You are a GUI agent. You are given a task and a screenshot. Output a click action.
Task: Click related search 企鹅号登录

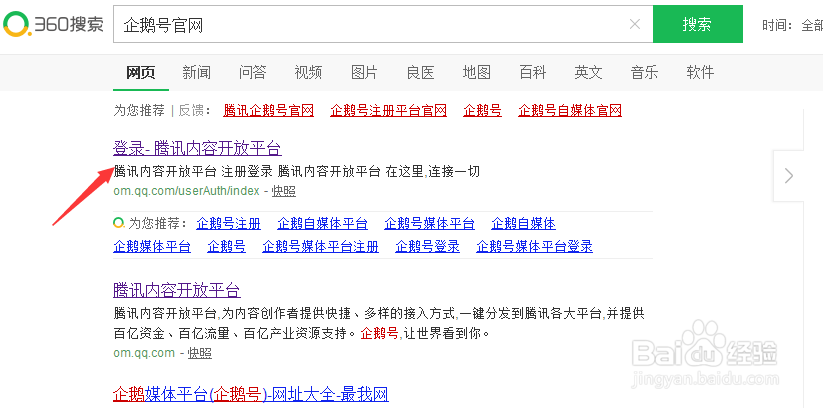coord(427,246)
